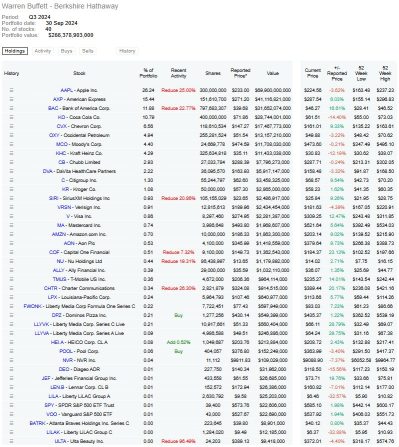Viewport: 399px width, 447px height.
Task: Open JEF - Jefferies Financial Group link
Action: [79, 378]
